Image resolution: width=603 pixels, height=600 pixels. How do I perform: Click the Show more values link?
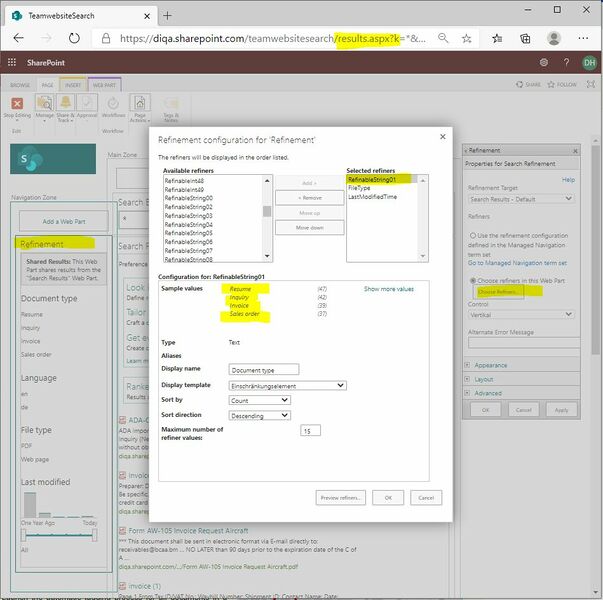tap(388, 289)
